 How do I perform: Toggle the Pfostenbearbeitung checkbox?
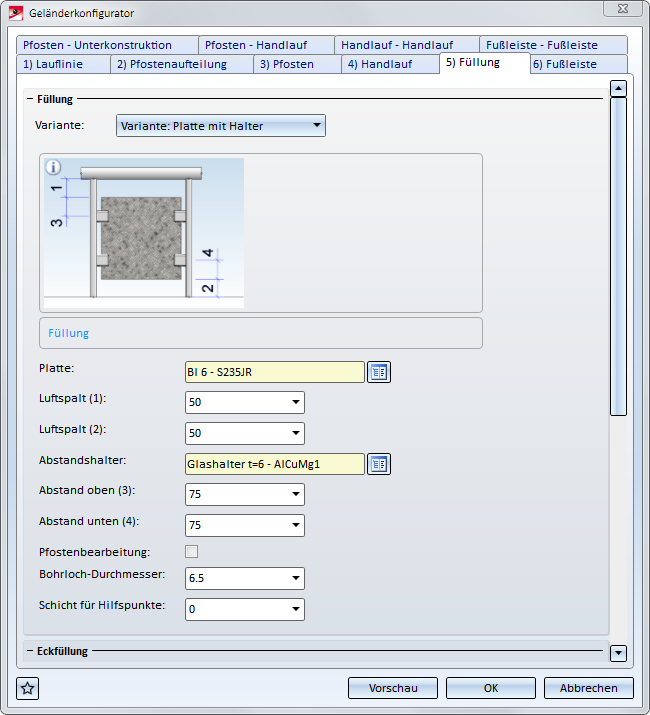(x=192, y=551)
